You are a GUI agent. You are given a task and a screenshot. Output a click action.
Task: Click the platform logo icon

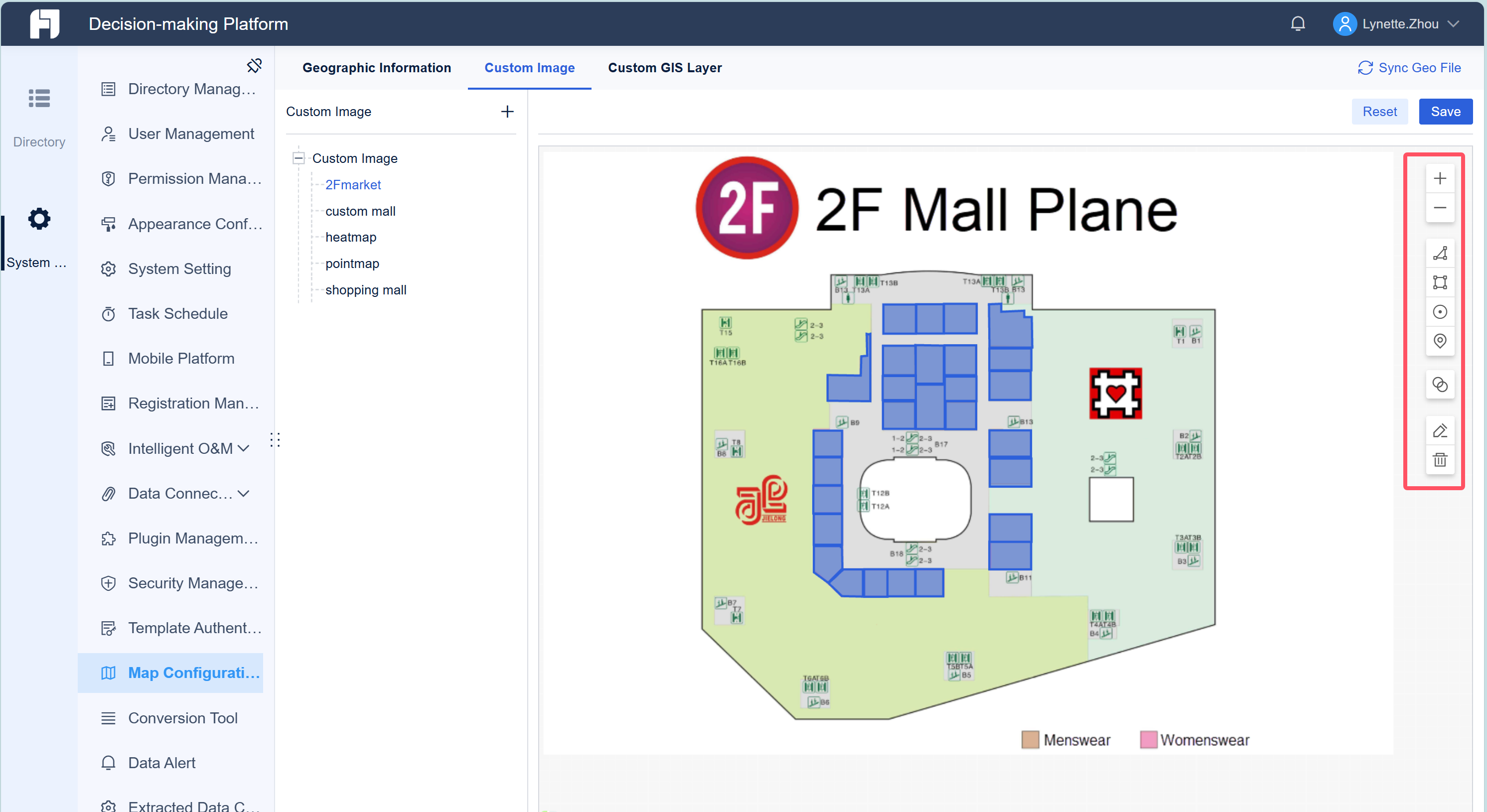pyautogui.click(x=44, y=23)
